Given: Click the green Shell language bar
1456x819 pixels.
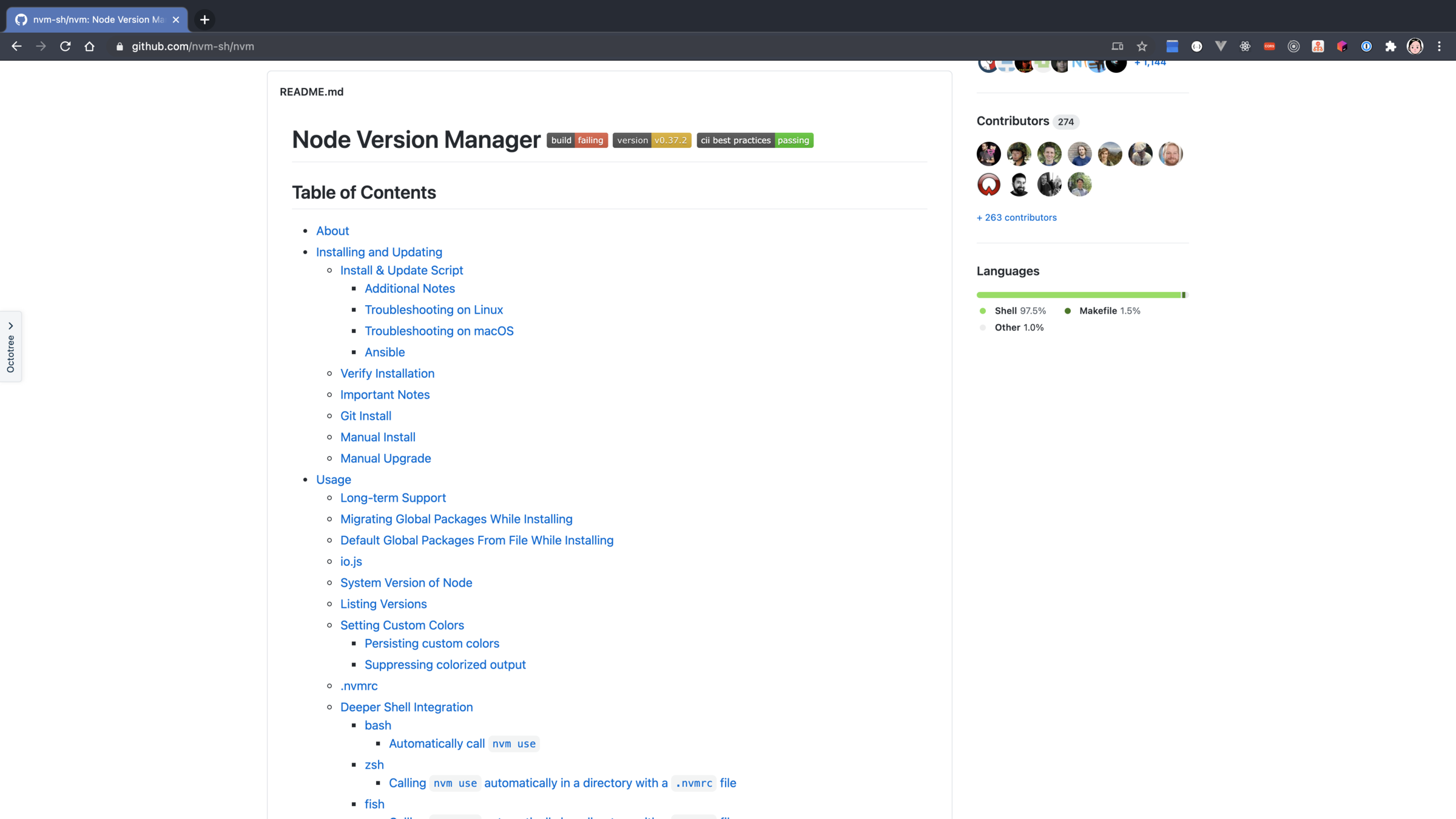Looking at the screenshot, I should [1078, 295].
